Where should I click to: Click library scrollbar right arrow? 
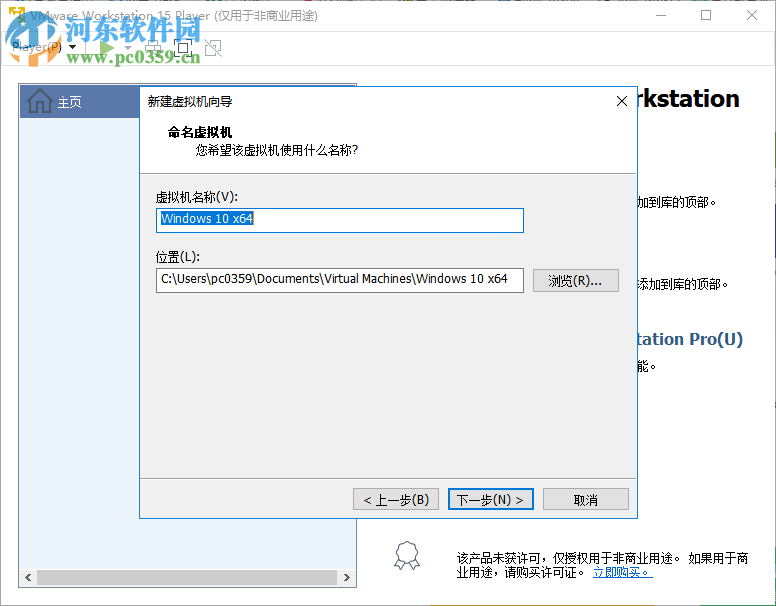click(346, 577)
